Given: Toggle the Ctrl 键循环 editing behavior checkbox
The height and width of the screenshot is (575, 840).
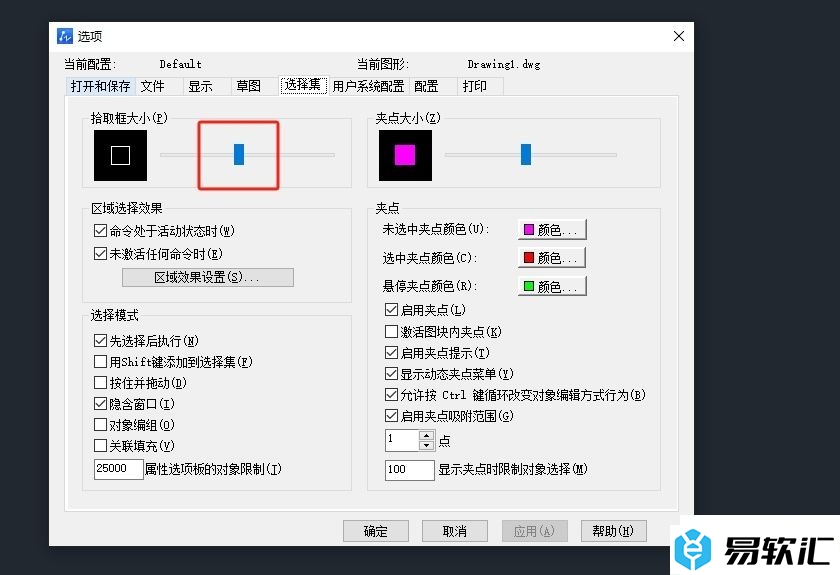Looking at the screenshot, I should coord(392,395).
